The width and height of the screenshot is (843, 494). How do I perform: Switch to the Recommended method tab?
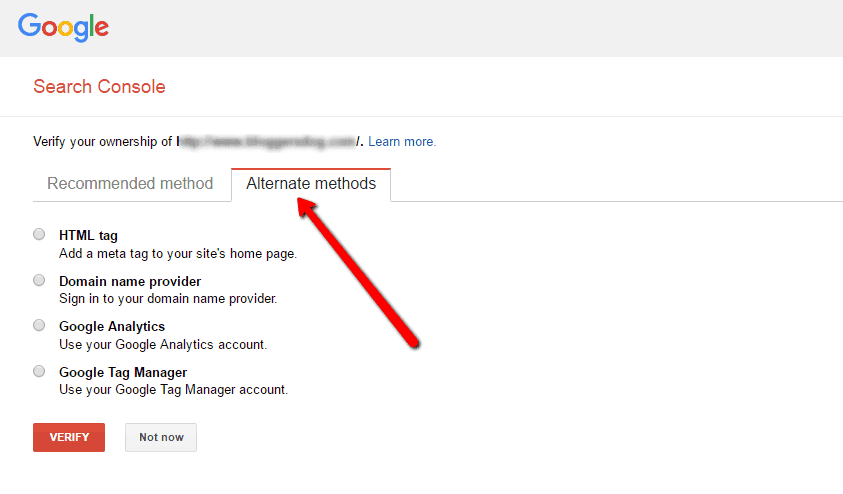coord(130,184)
